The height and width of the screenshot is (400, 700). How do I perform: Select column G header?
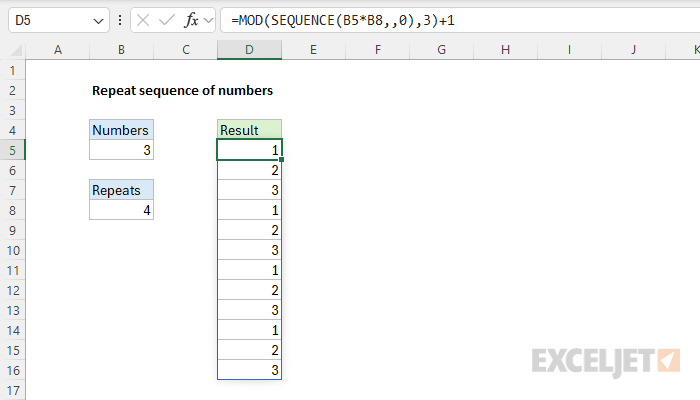tap(442, 50)
